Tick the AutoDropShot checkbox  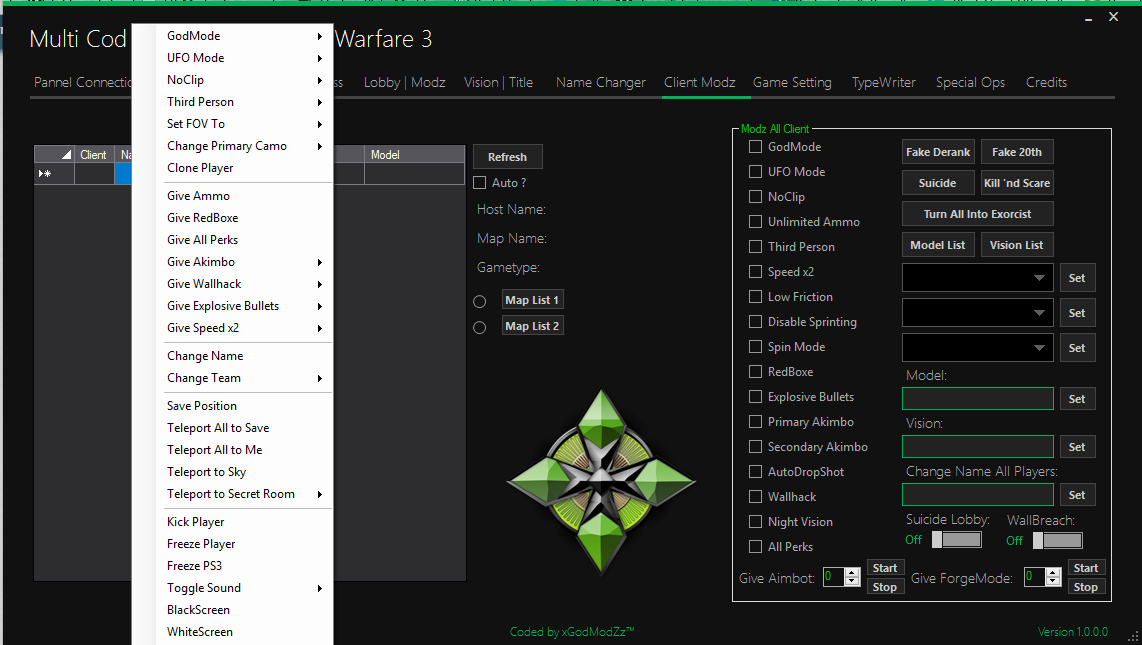point(756,472)
